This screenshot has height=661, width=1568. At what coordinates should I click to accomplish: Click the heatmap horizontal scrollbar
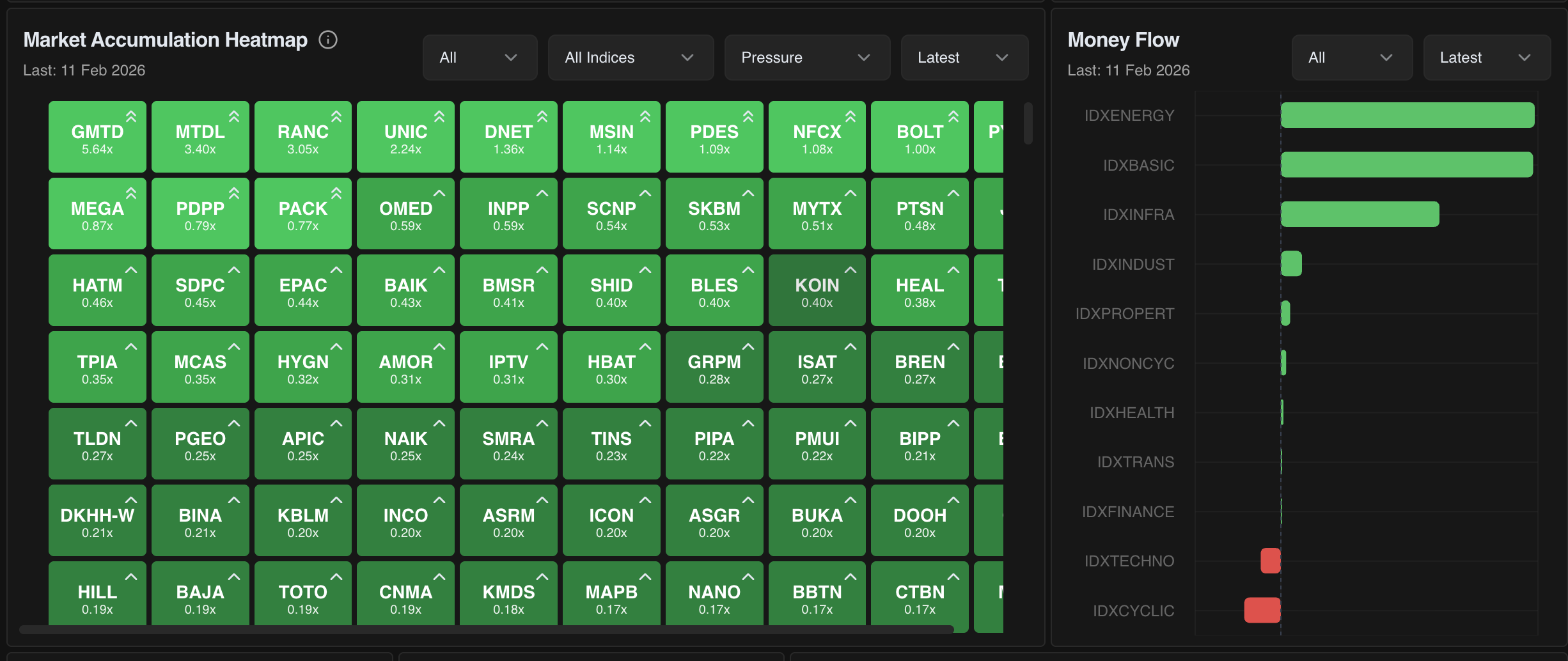pyautogui.click(x=486, y=630)
